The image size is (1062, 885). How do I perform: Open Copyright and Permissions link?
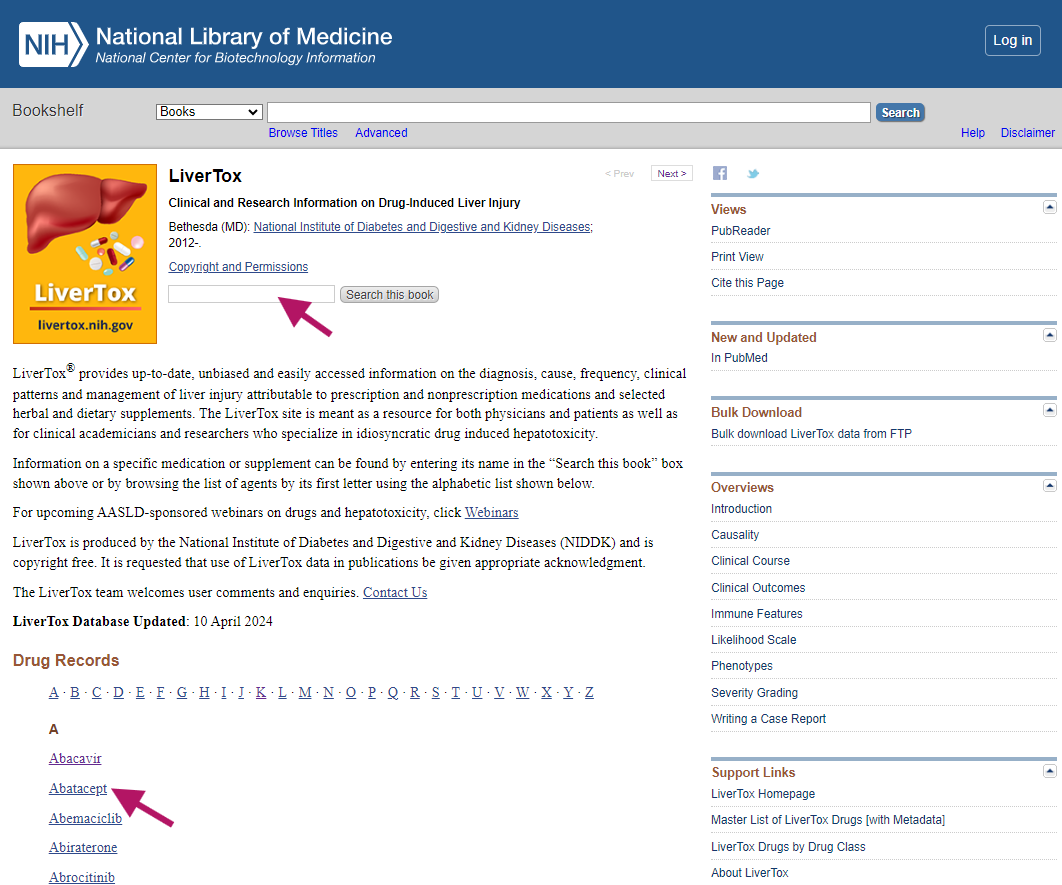(x=238, y=267)
